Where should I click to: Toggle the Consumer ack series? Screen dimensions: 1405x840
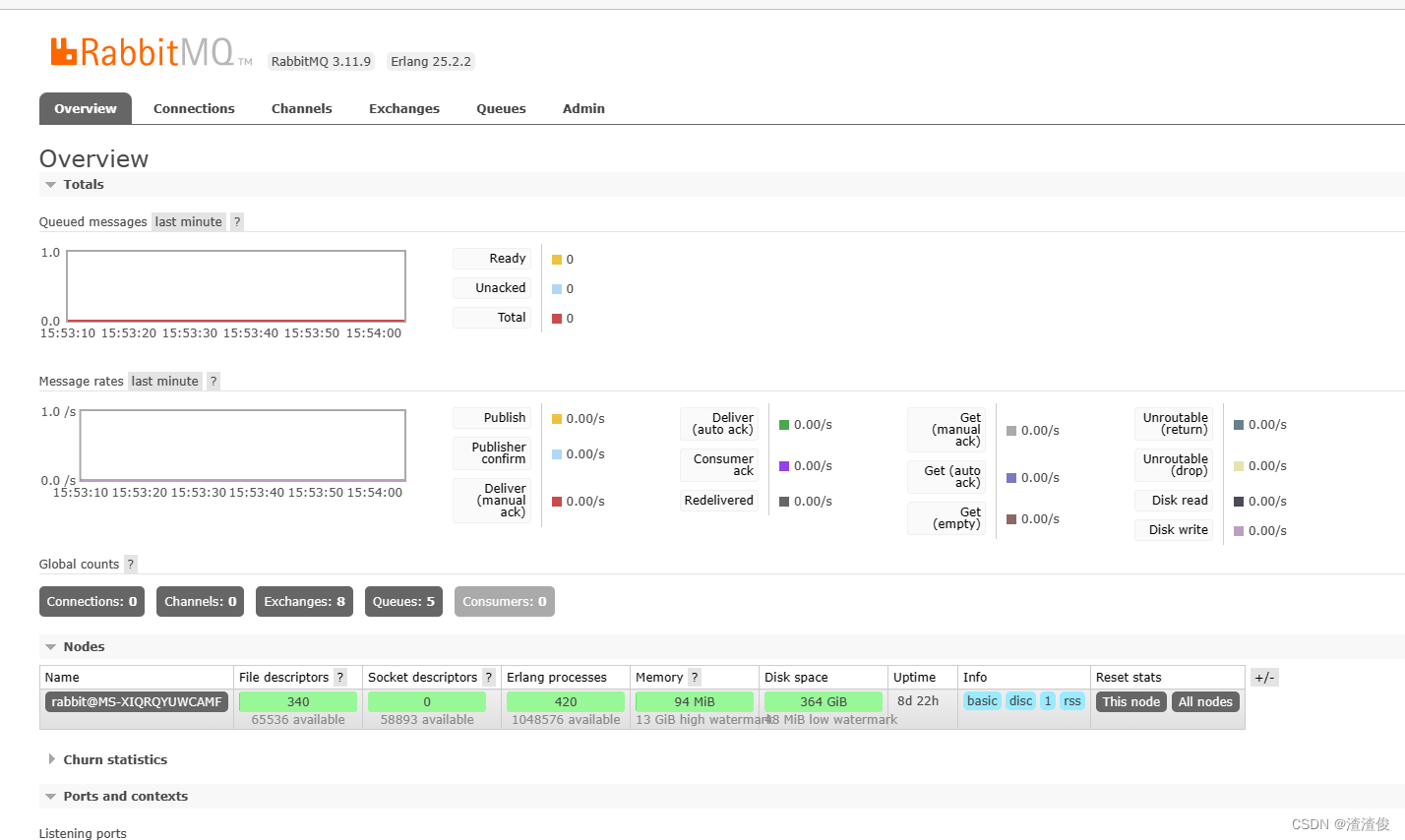[x=719, y=465]
